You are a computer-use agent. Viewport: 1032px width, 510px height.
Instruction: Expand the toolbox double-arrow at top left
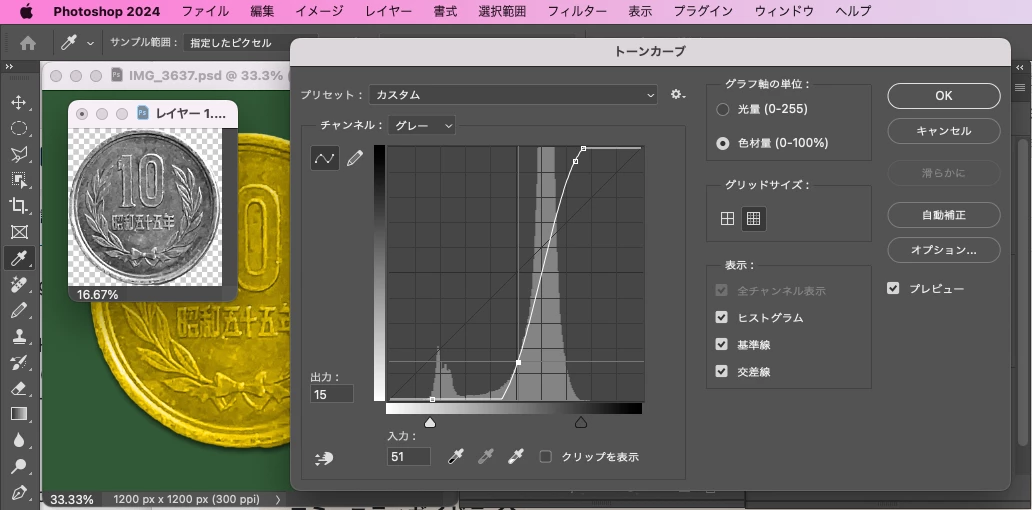[9, 67]
